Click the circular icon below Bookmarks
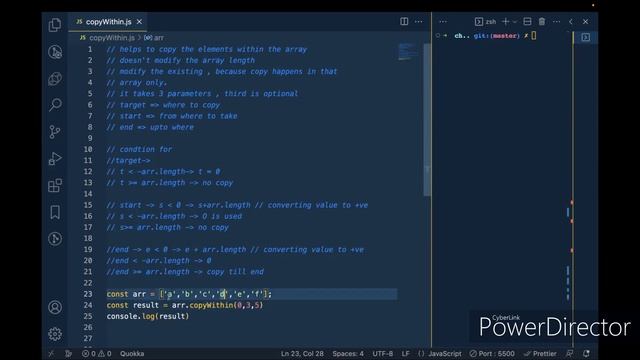This screenshot has width=640, height=360. click(x=55, y=239)
